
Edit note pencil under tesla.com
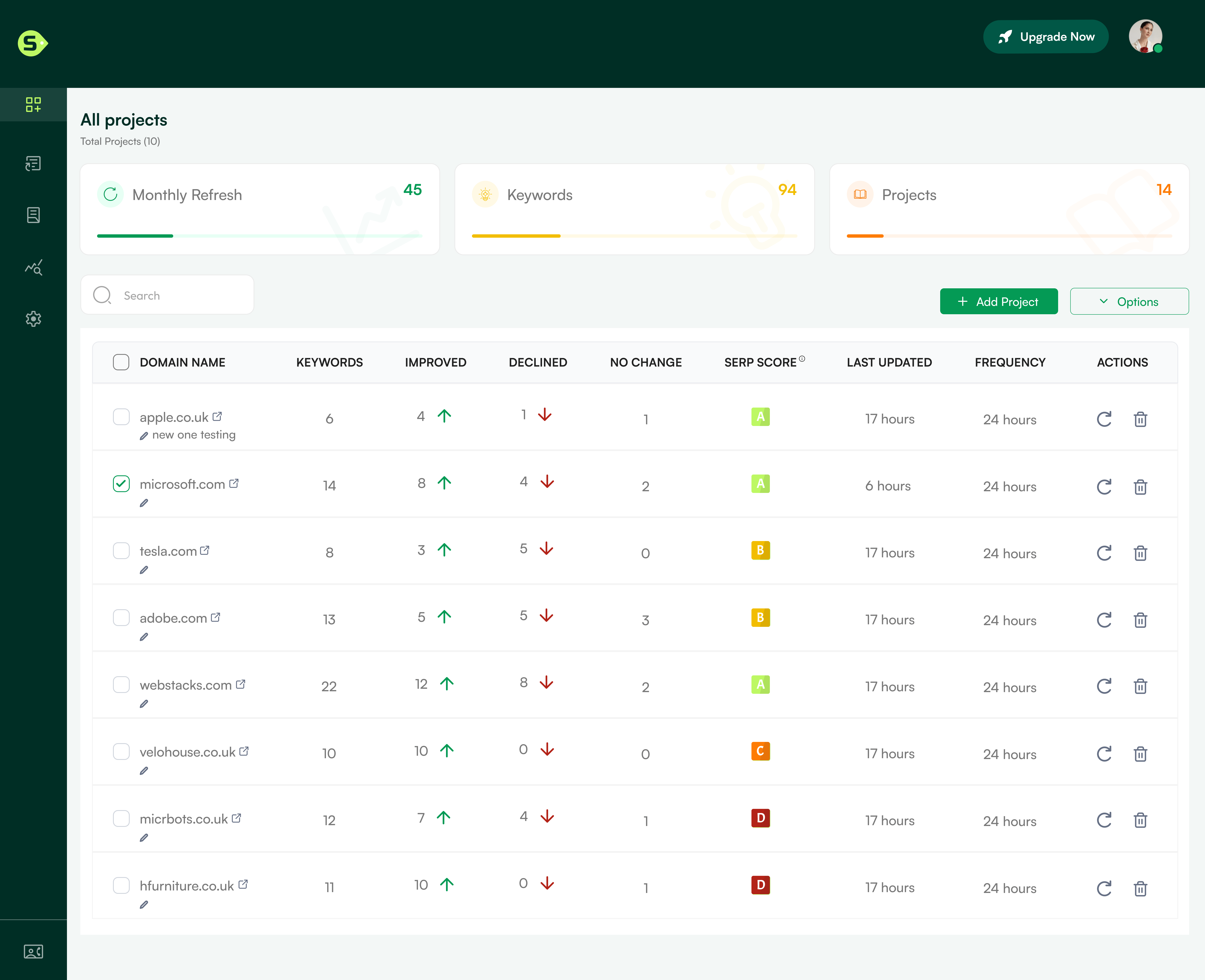point(144,570)
